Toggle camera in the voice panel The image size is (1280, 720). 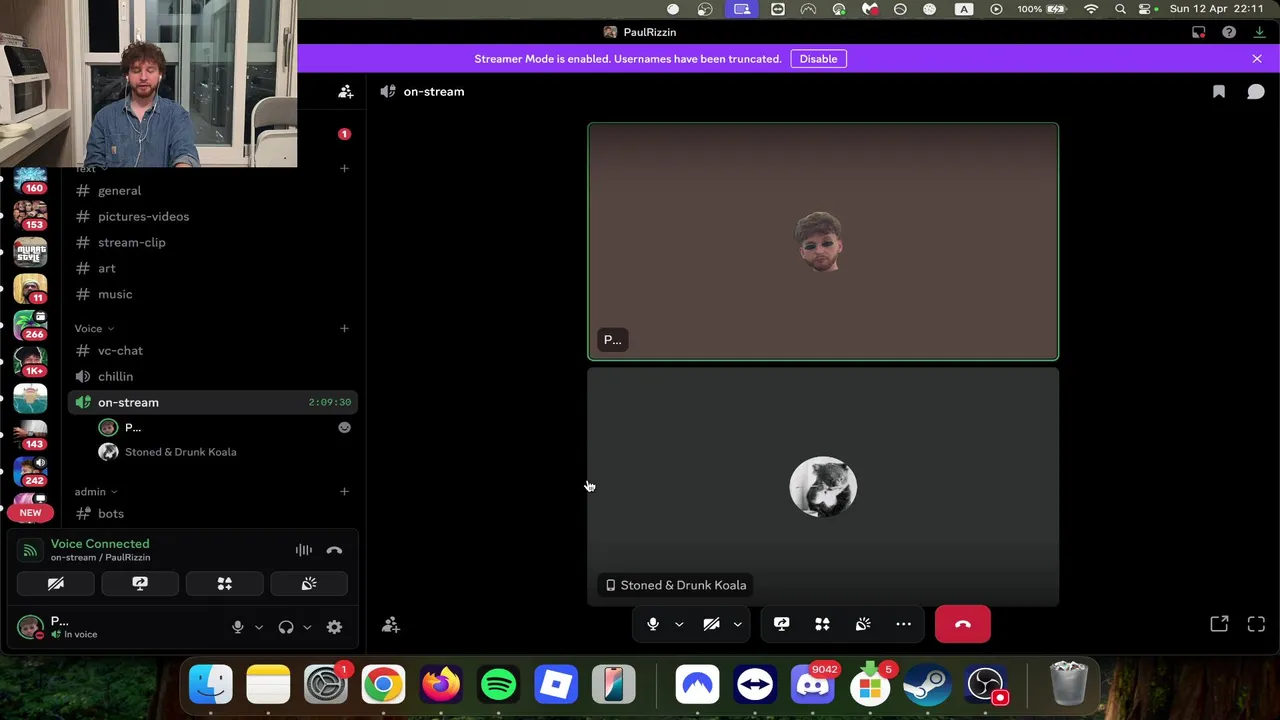(x=56, y=583)
